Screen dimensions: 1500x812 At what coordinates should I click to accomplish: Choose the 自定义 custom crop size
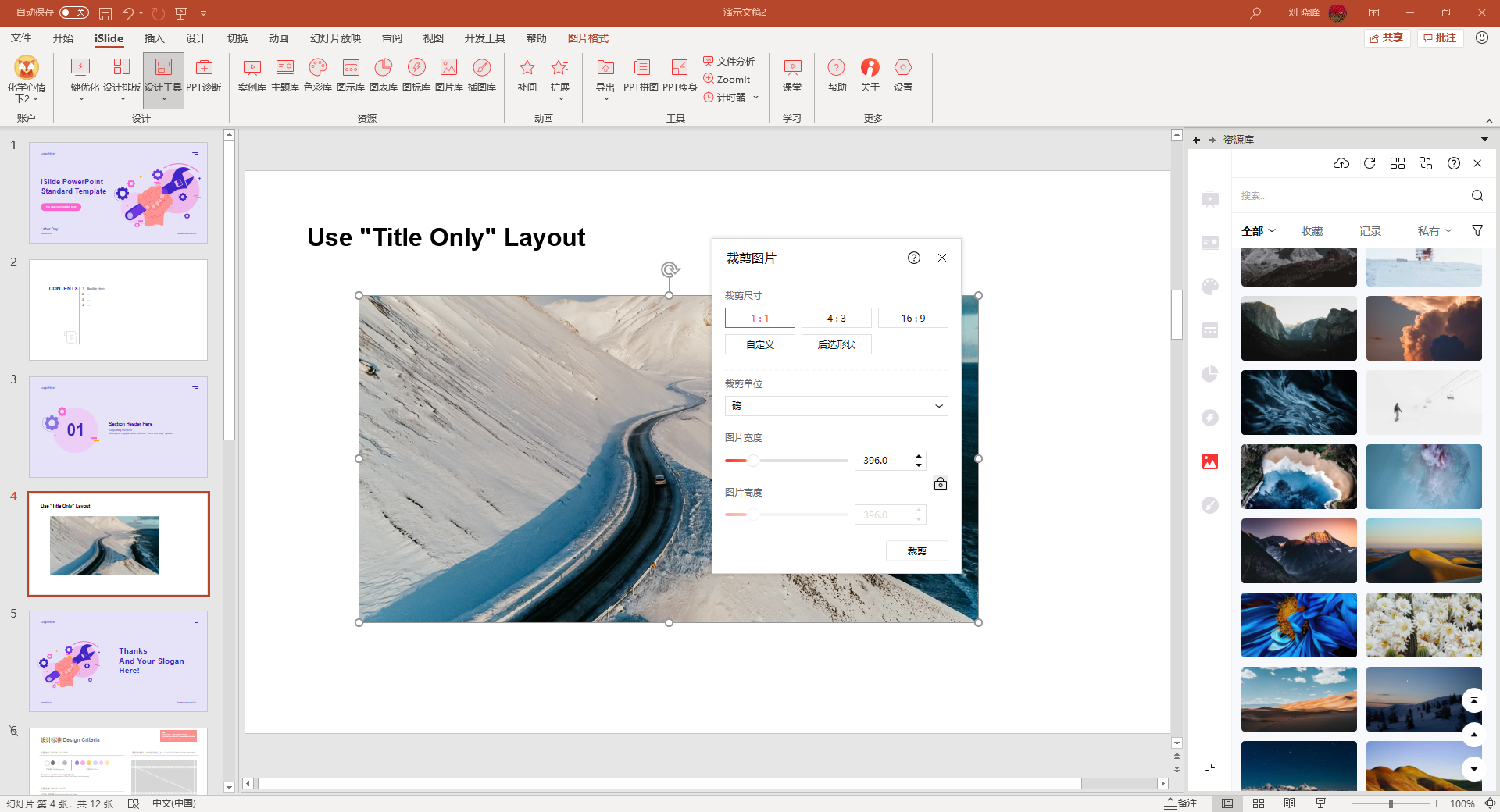(760, 344)
